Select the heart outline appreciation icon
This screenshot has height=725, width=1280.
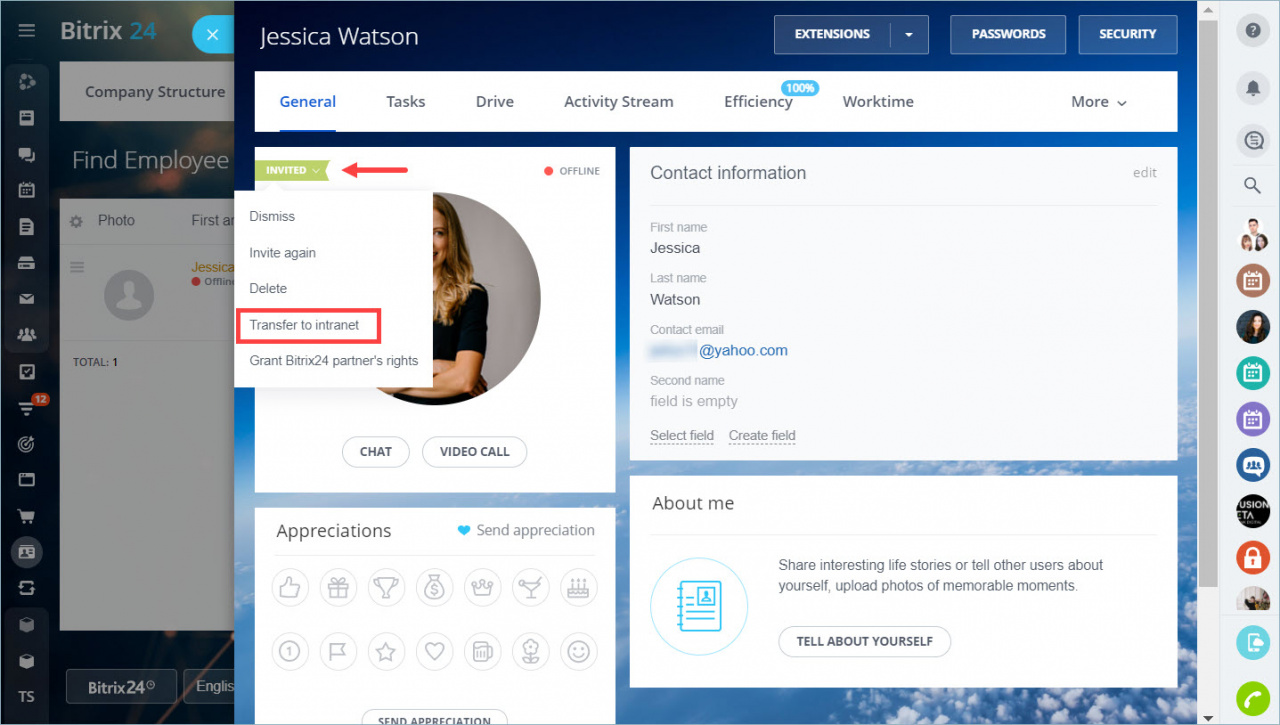click(434, 652)
